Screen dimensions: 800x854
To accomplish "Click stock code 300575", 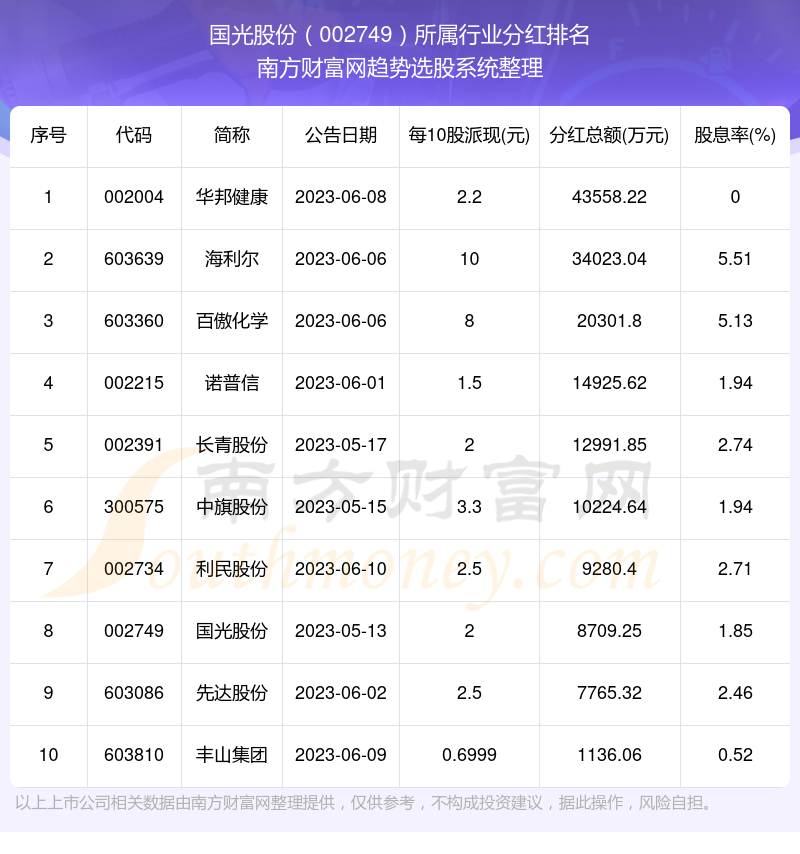I will 134,507.
